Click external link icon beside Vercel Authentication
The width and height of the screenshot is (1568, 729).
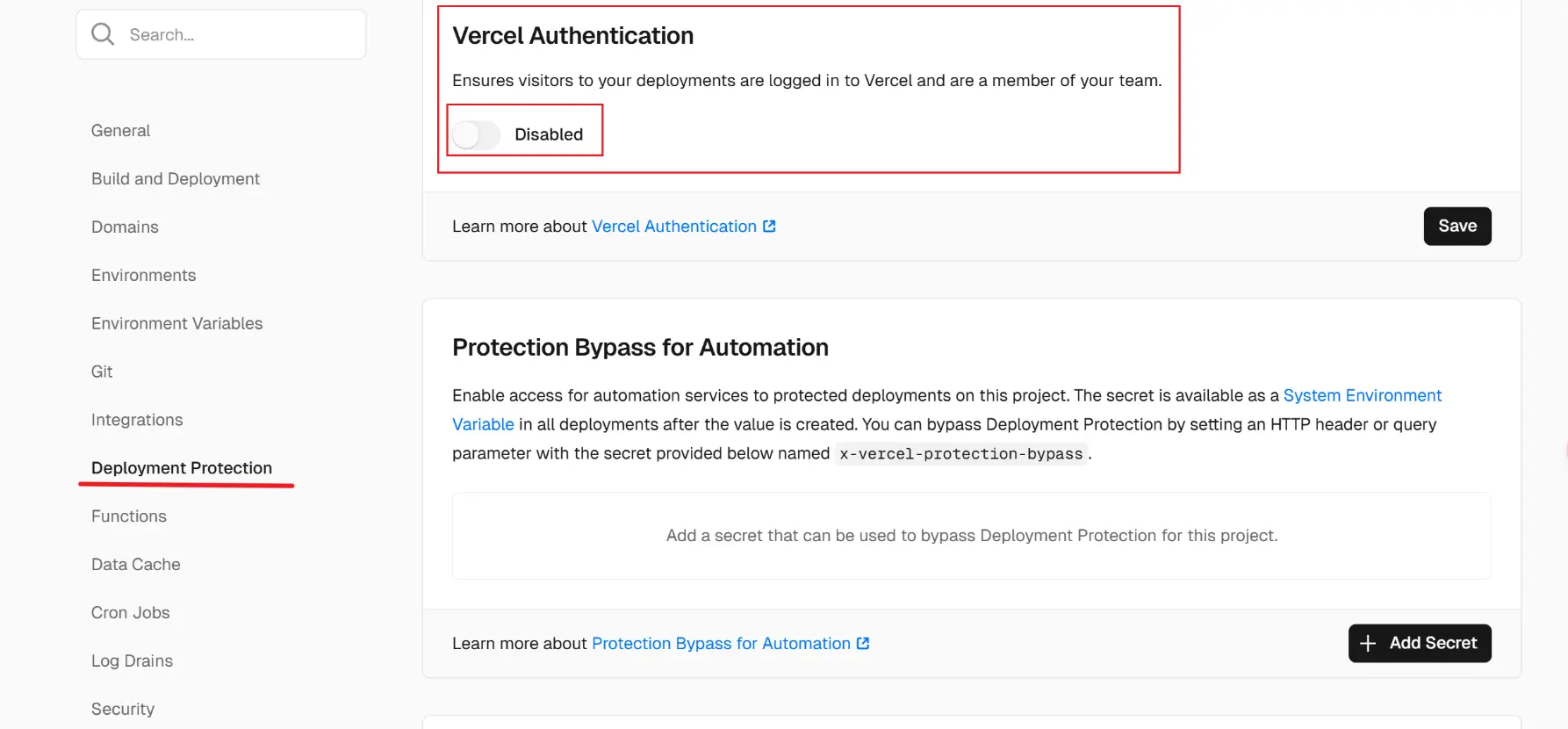(769, 227)
